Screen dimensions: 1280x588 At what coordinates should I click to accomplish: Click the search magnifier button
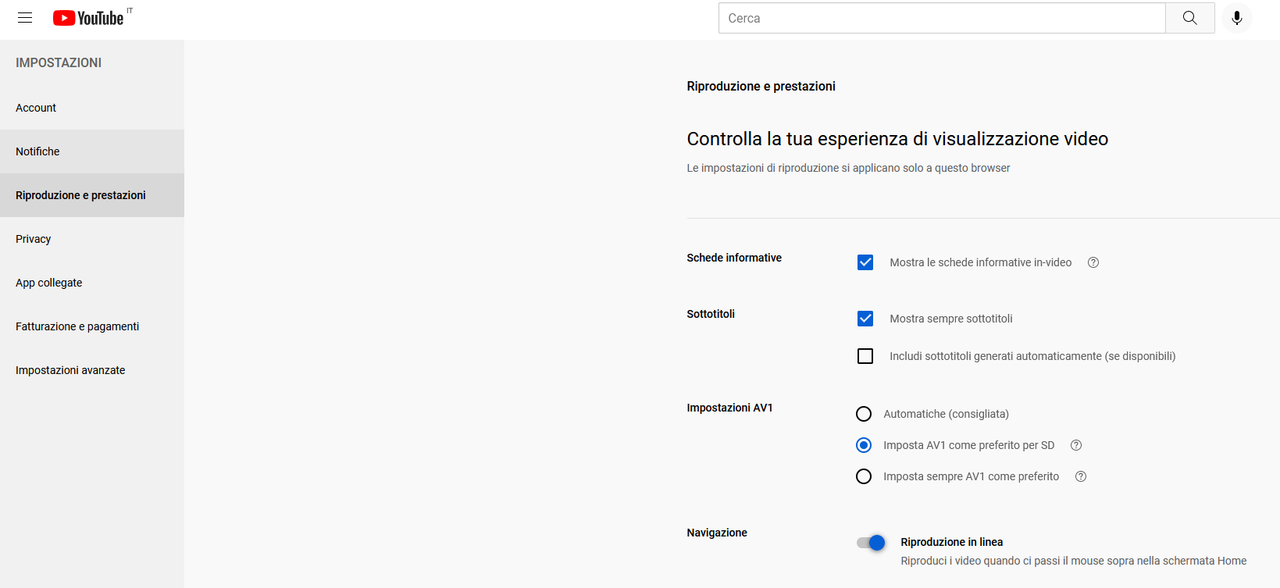[x=1190, y=18]
